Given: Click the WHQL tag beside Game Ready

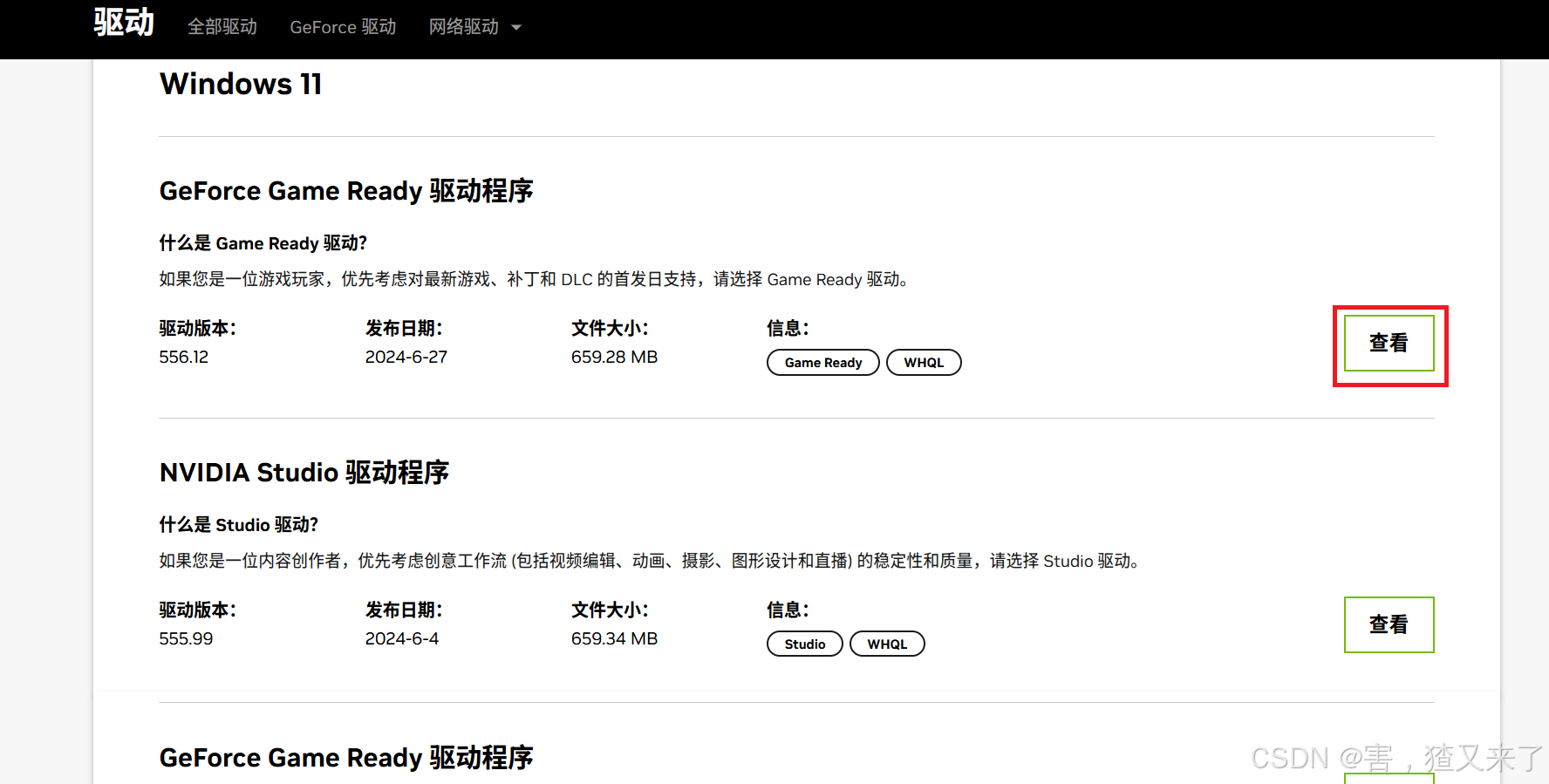Looking at the screenshot, I should click(924, 363).
